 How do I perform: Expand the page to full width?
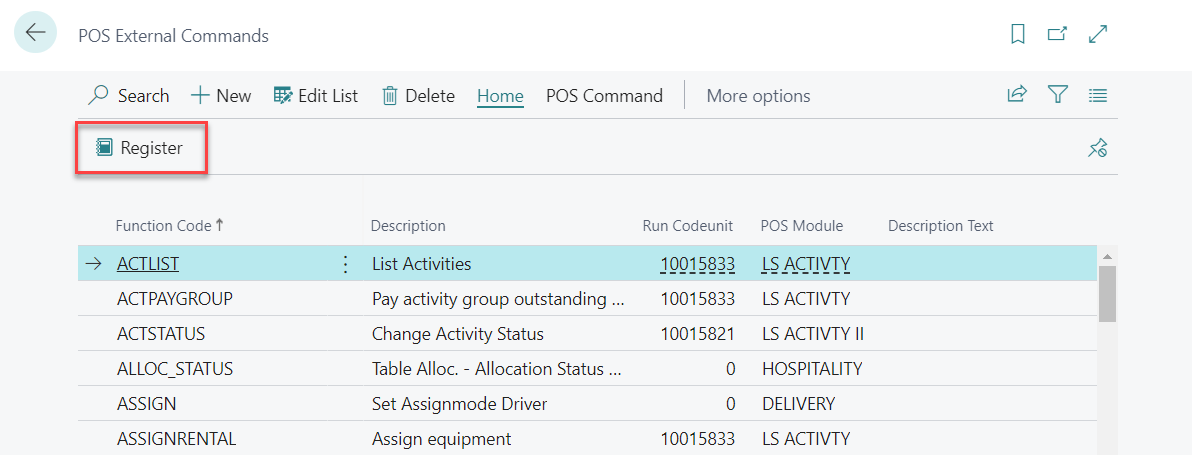(1098, 34)
